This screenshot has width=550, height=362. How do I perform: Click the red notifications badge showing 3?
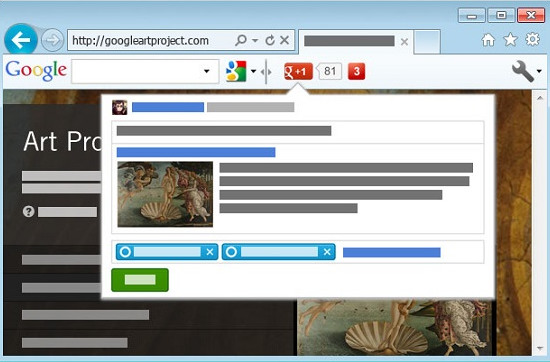pos(356,72)
